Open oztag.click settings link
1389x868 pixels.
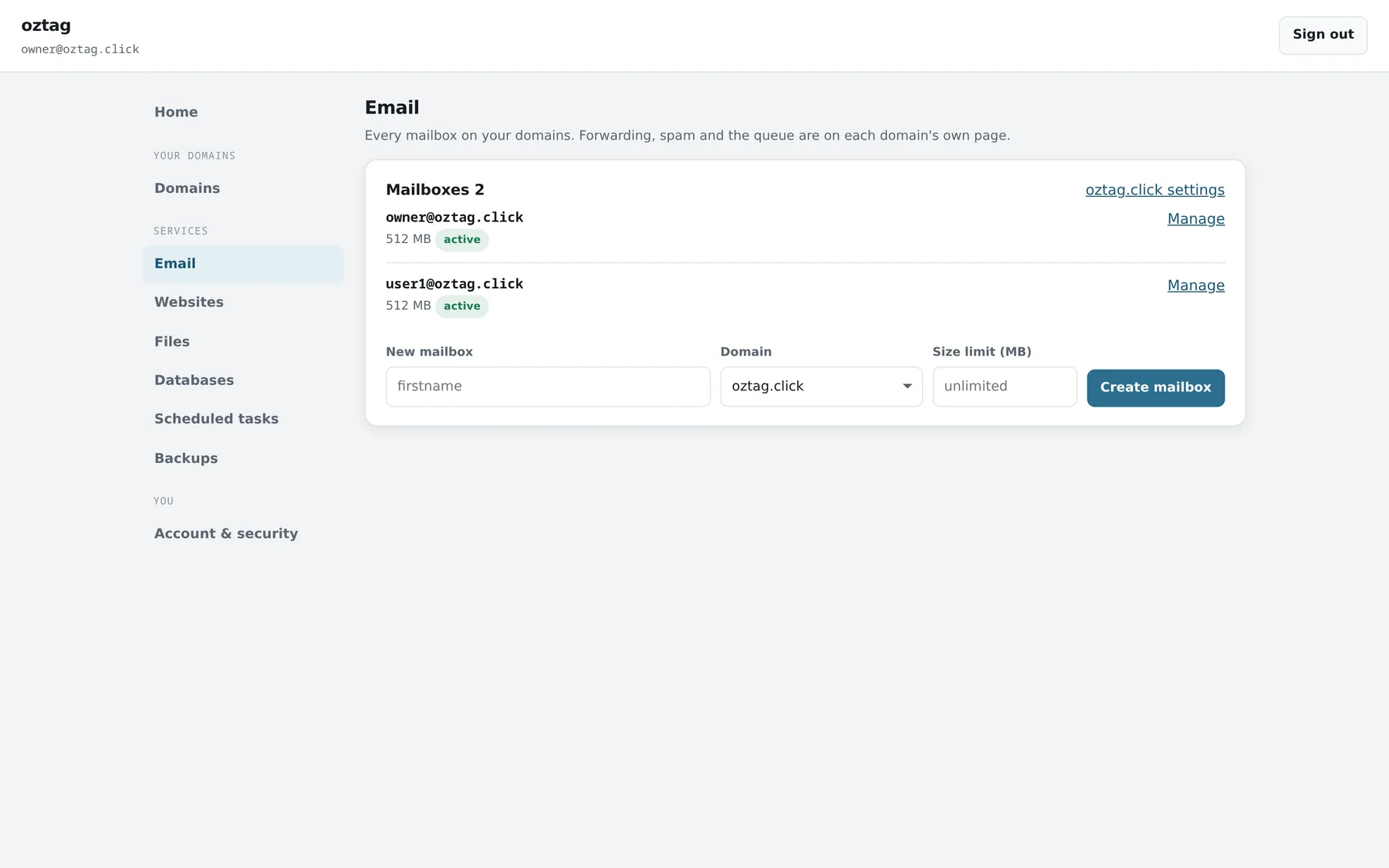click(x=1154, y=190)
